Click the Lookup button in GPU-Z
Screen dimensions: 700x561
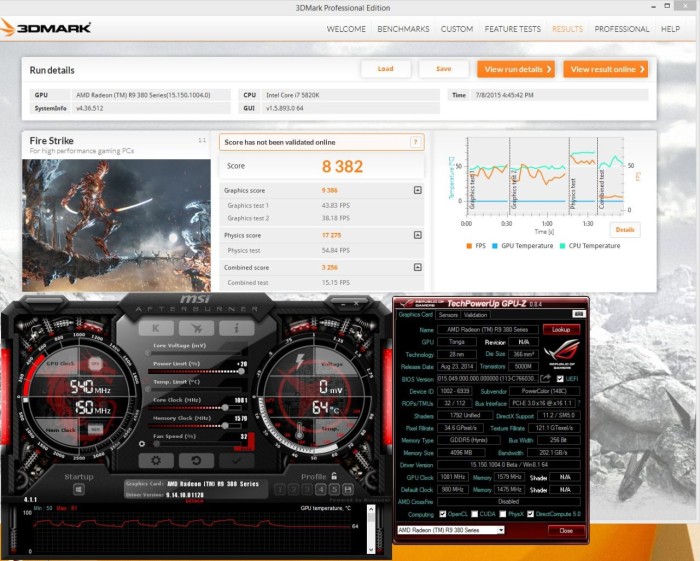pyautogui.click(x=561, y=329)
